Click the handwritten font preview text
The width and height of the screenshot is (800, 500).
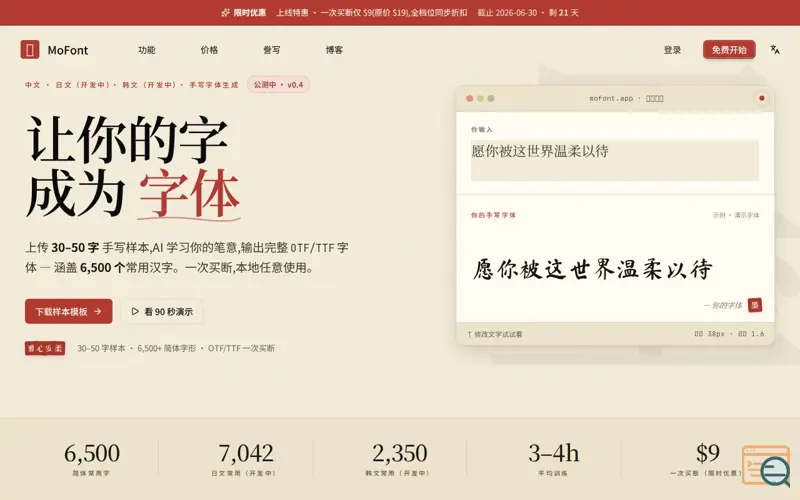593,269
